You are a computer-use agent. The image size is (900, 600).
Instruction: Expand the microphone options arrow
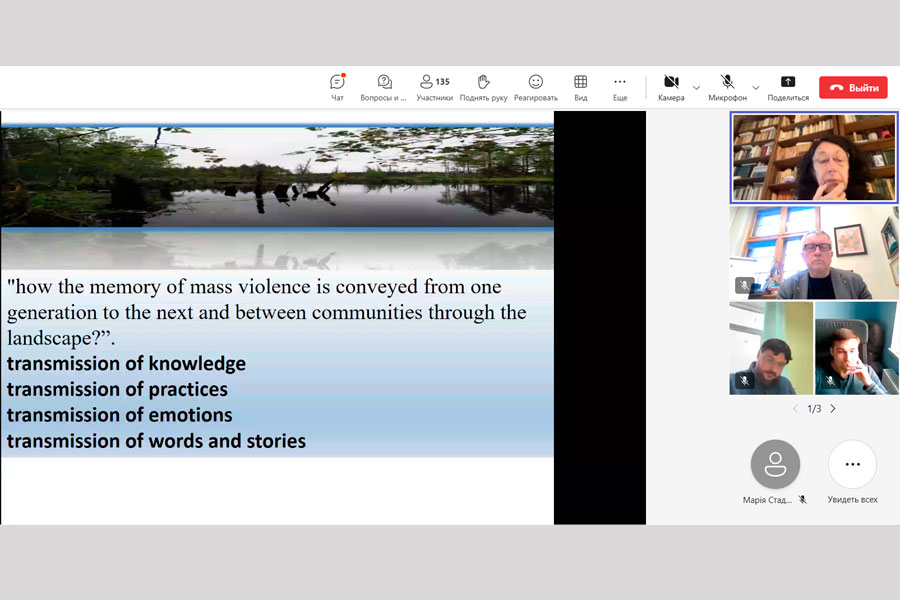click(x=755, y=88)
